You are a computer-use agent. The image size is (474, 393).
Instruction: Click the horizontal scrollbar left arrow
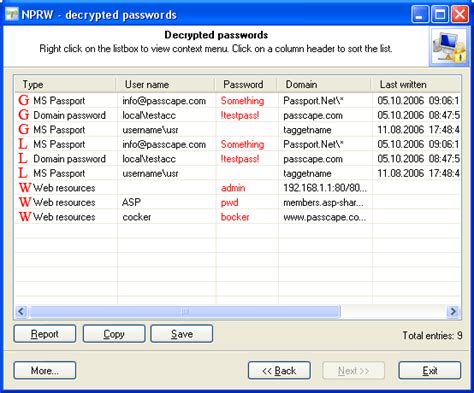(21, 312)
